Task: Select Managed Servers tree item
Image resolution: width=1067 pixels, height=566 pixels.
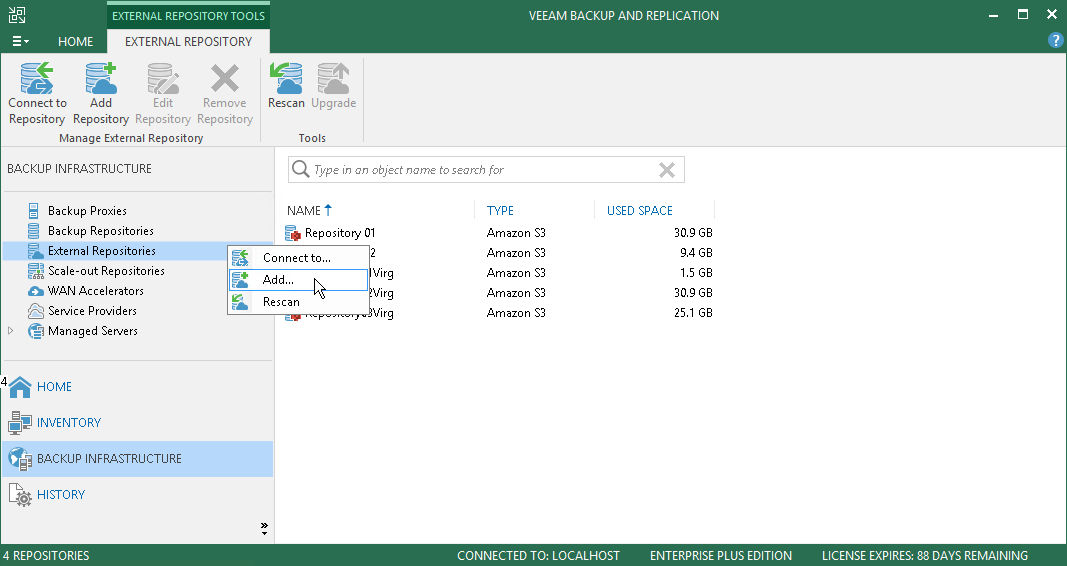Action: tap(93, 331)
